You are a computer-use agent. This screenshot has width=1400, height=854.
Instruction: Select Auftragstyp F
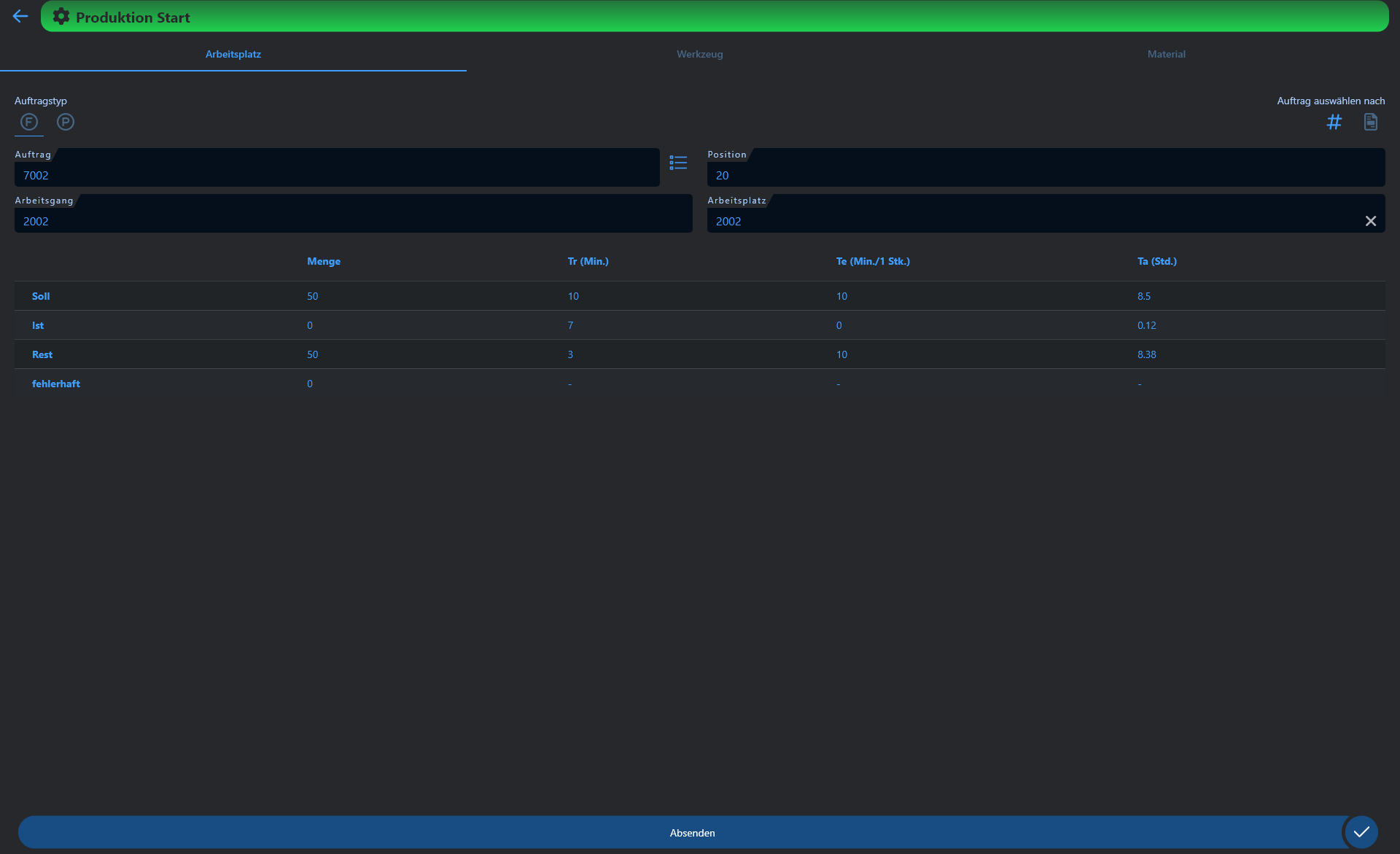point(29,122)
